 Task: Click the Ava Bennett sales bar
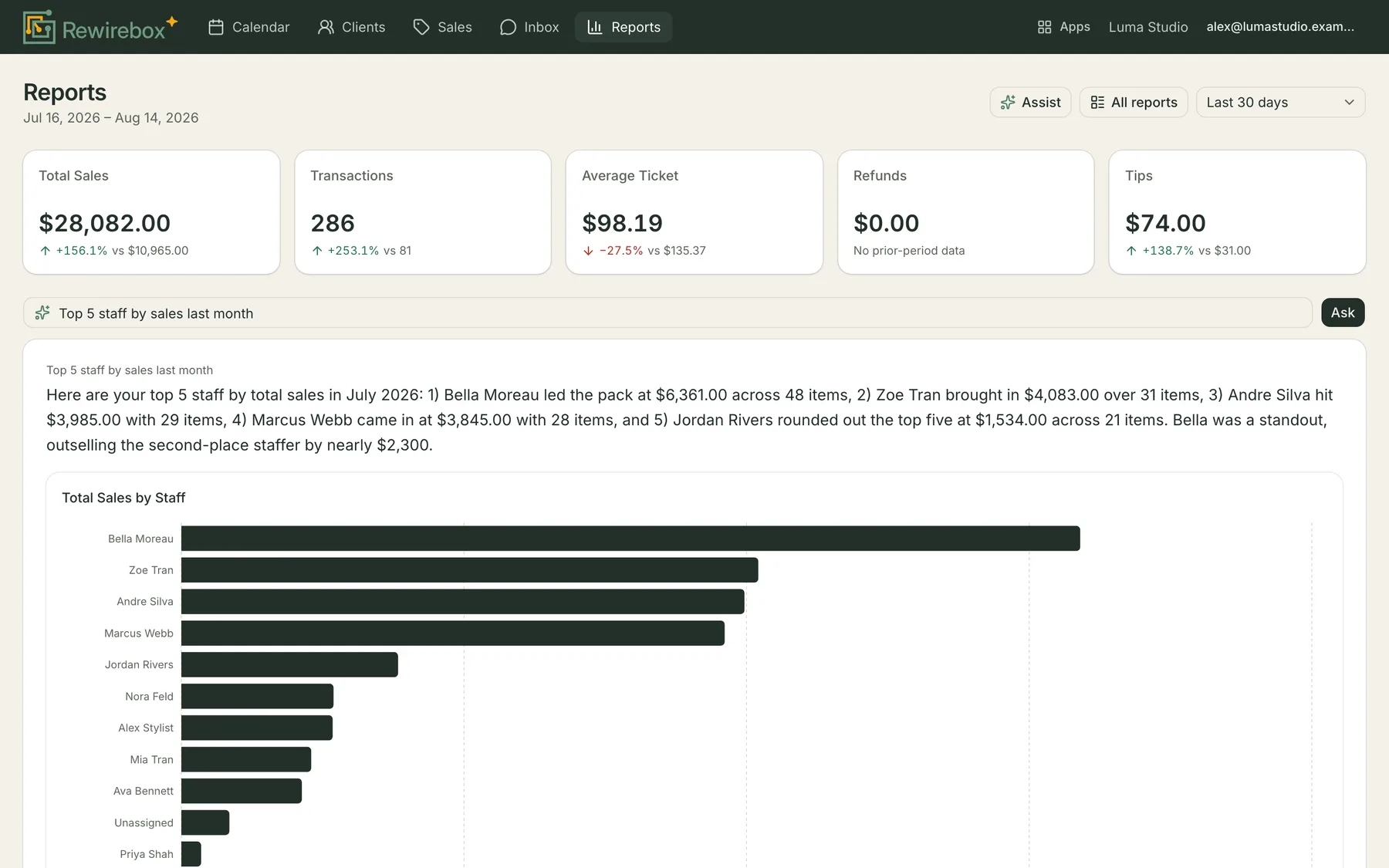[x=242, y=791]
